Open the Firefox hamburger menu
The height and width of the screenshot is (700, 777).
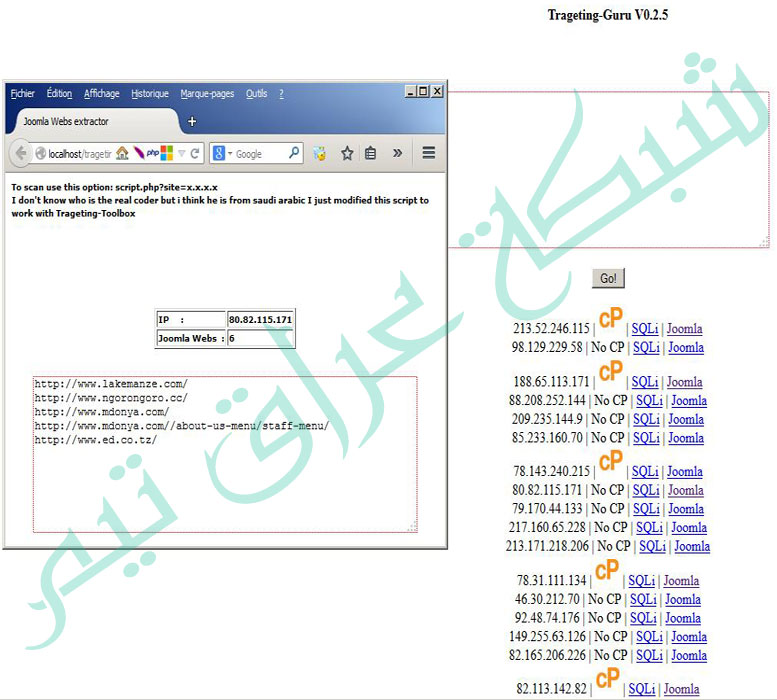click(429, 153)
